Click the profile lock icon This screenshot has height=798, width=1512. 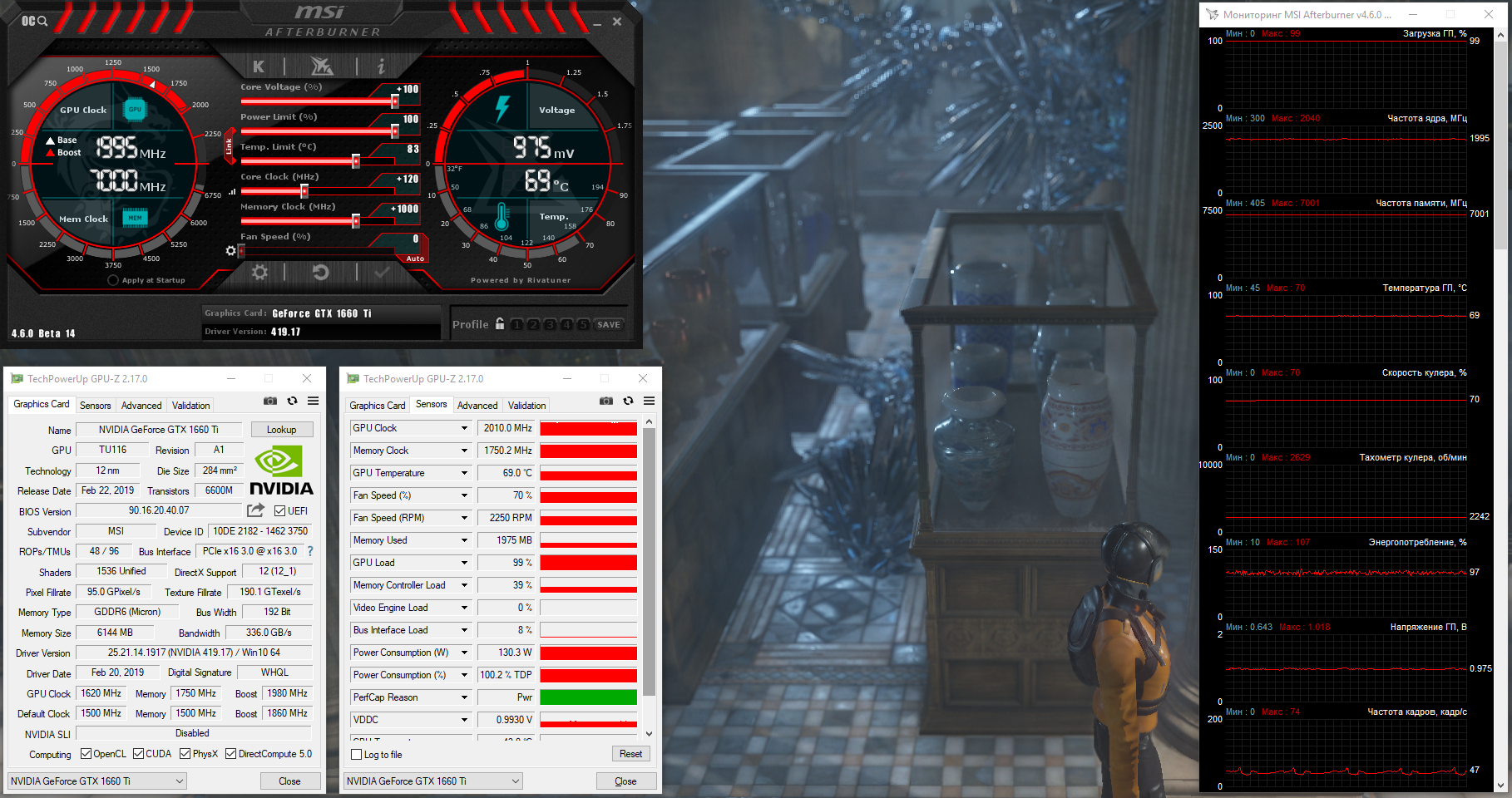500,324
